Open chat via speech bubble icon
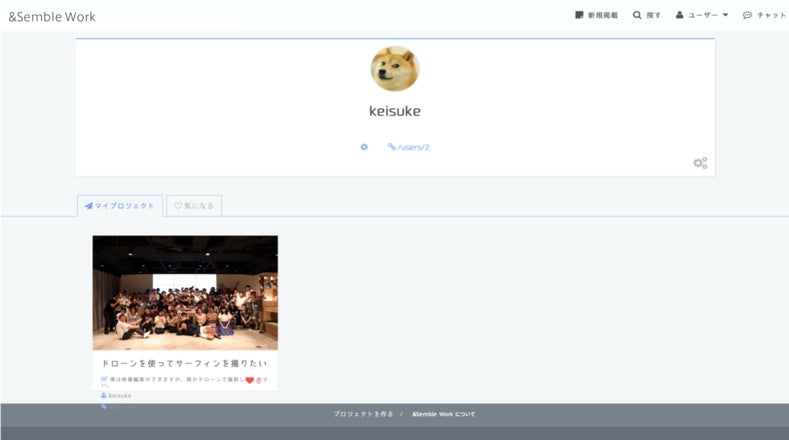Image resolution: width=789 pixels, height=440 pixels. coord(747,16)
